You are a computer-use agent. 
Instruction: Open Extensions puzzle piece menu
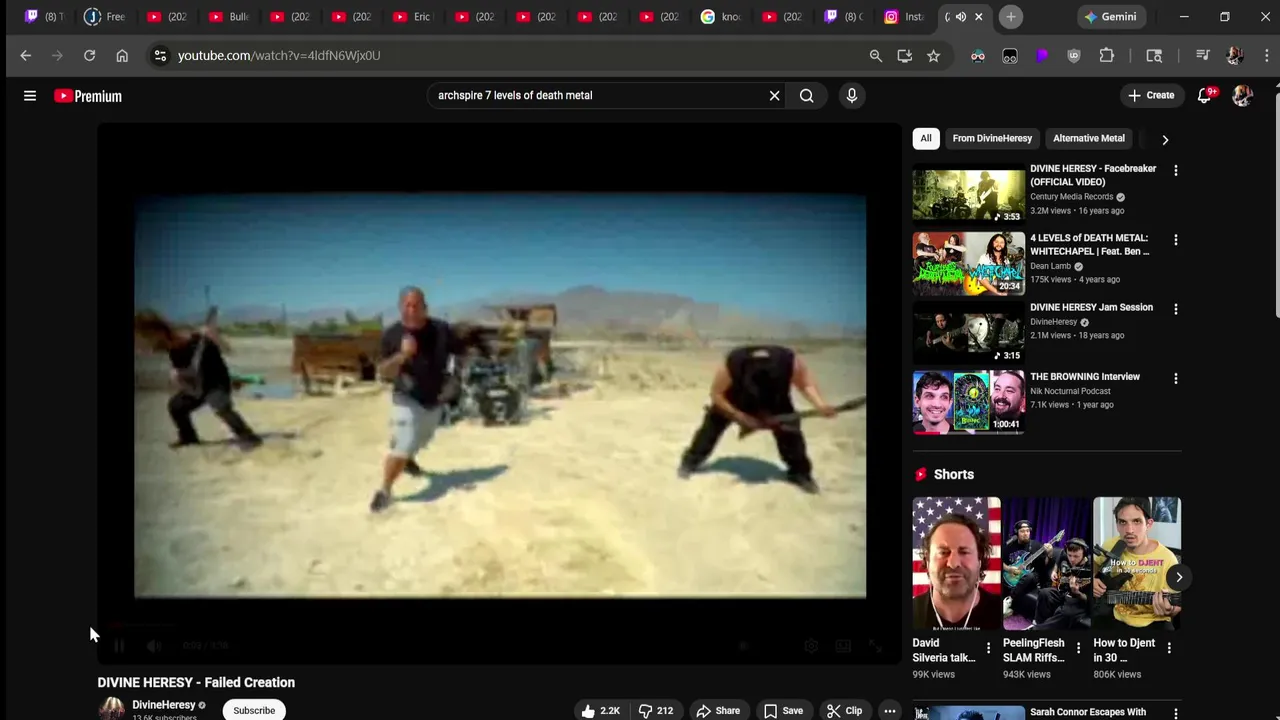(1106, 56)
